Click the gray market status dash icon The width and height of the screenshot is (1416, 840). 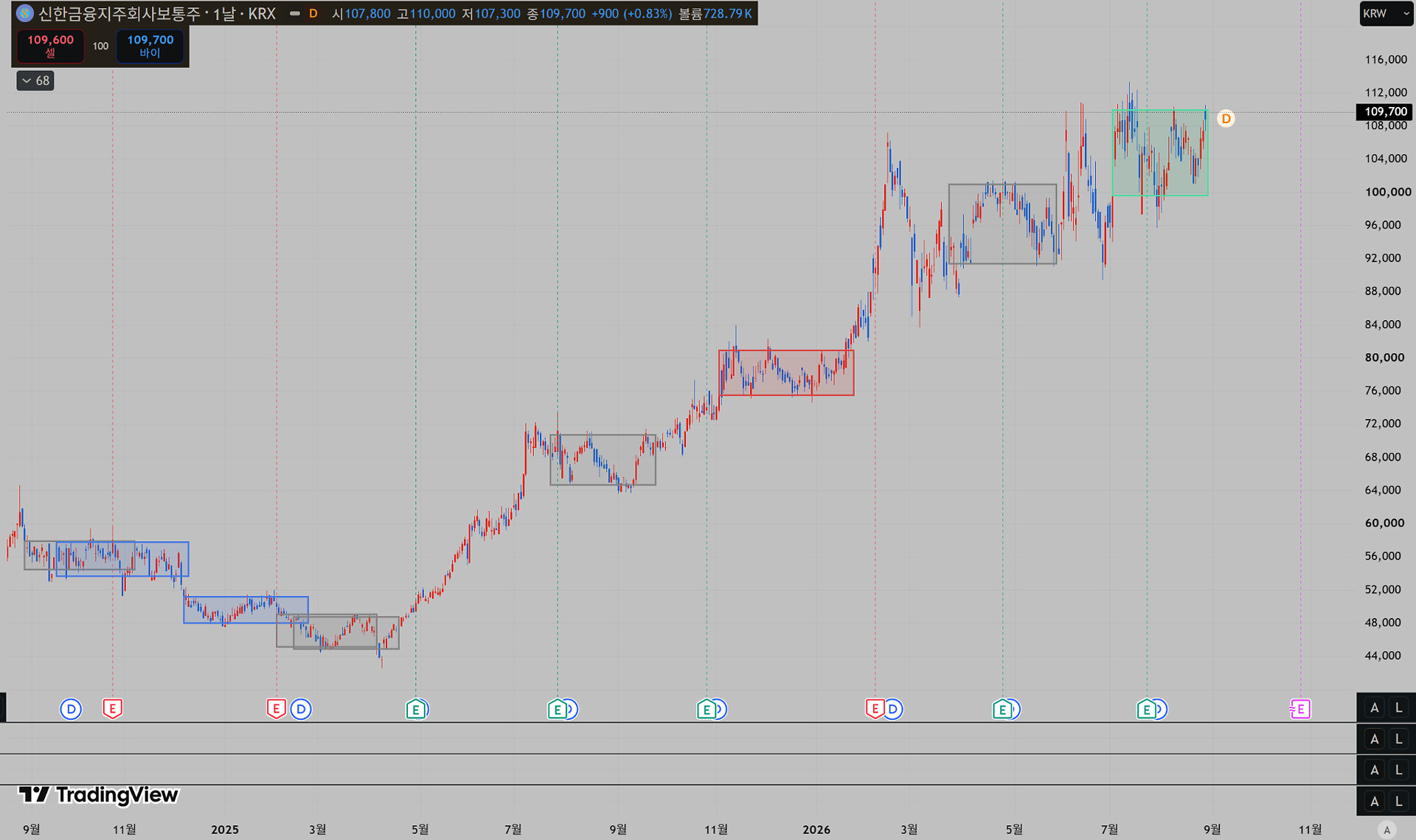[295, 13]
